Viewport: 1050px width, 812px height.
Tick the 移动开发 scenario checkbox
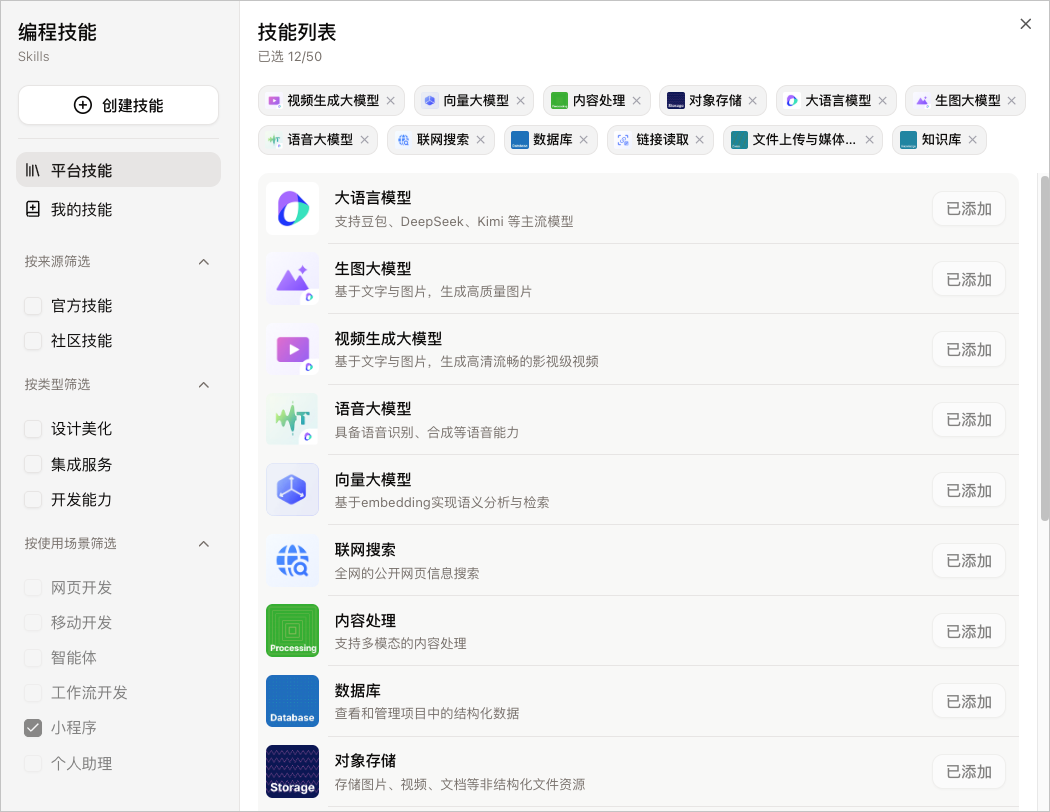[x=33, y=623]
